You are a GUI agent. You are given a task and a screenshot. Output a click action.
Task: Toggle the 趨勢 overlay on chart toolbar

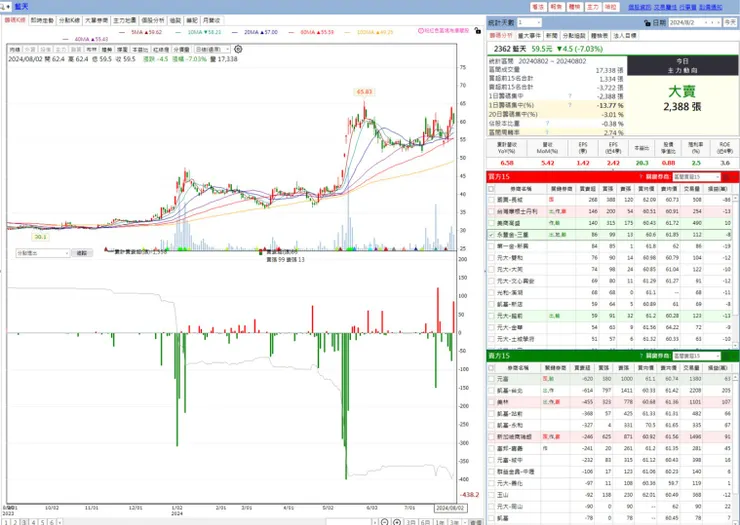(107, 49)
